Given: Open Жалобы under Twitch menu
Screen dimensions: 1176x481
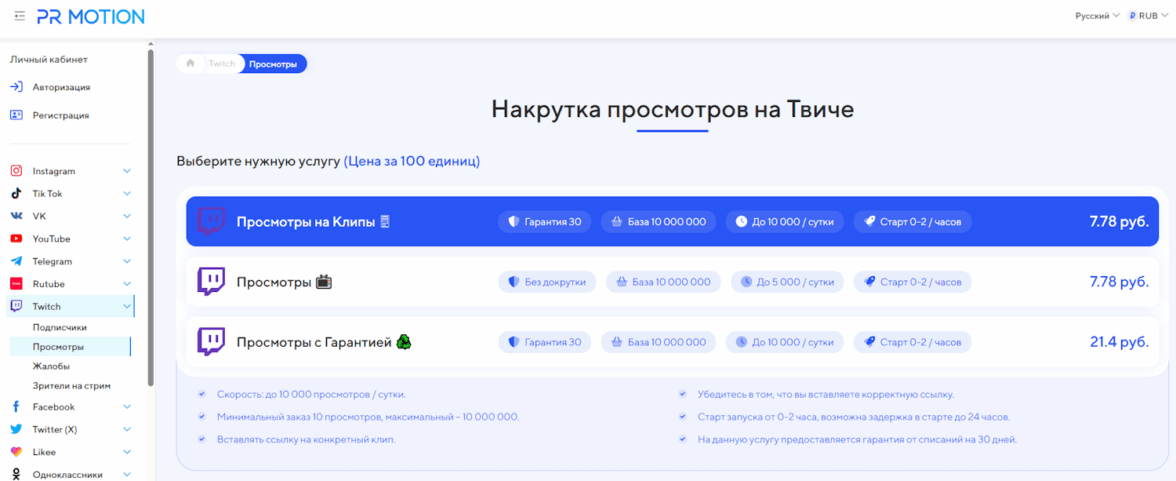Looking at the screenshot, I should tap(51, 366).
